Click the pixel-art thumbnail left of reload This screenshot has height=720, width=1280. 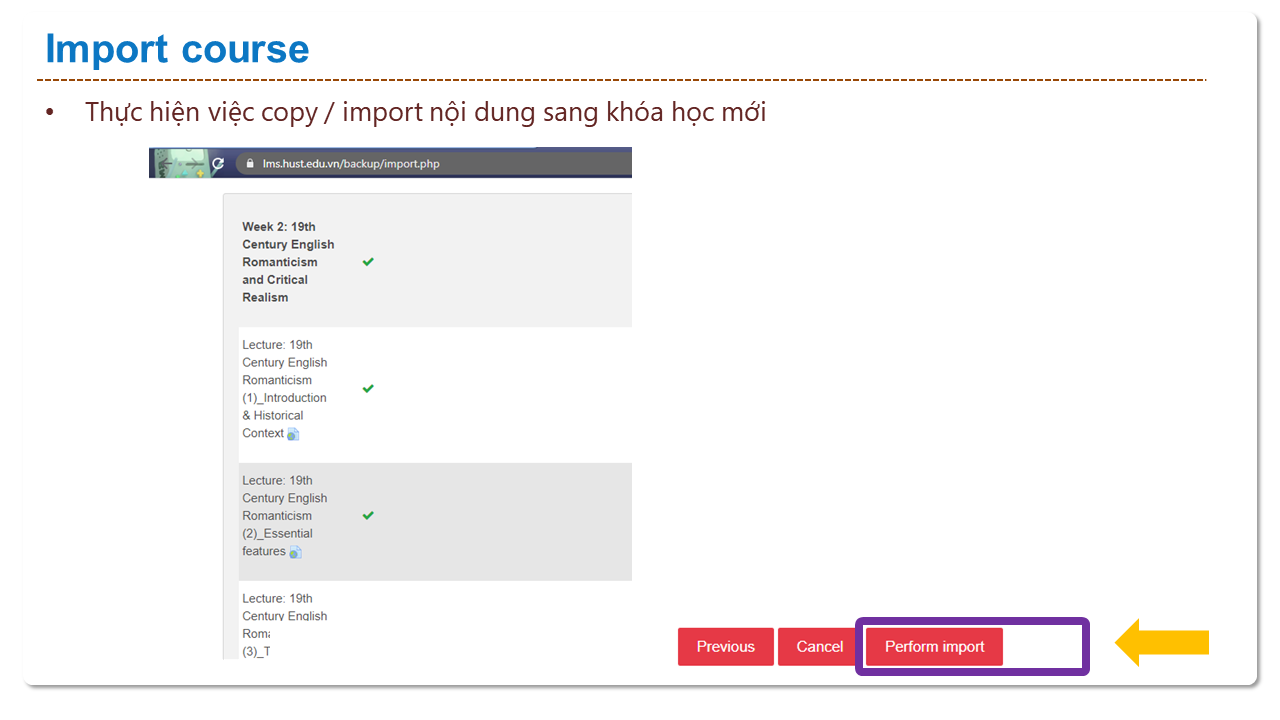tap(178, 162)
